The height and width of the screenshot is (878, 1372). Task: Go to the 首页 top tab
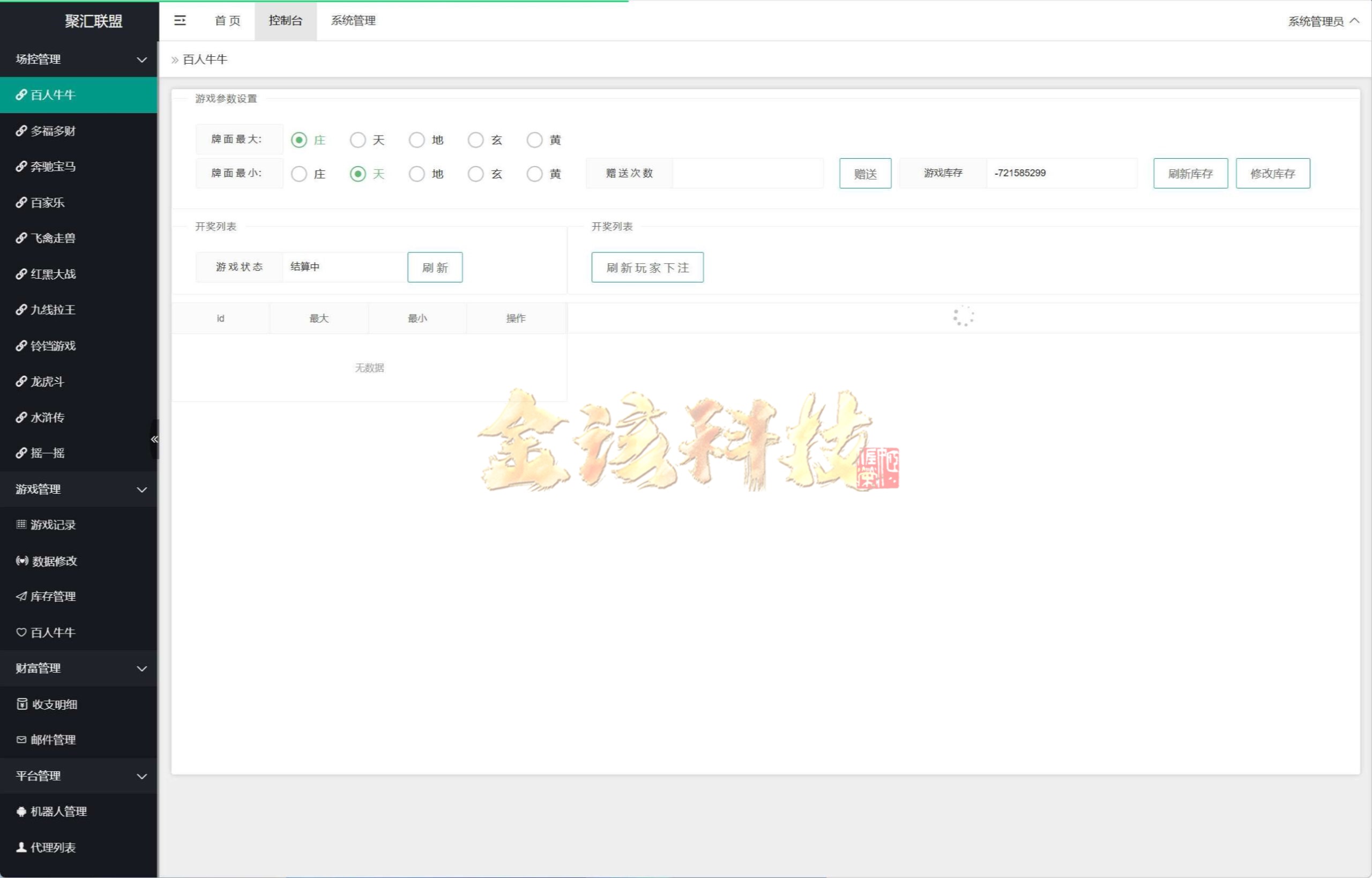pos(227,20)
